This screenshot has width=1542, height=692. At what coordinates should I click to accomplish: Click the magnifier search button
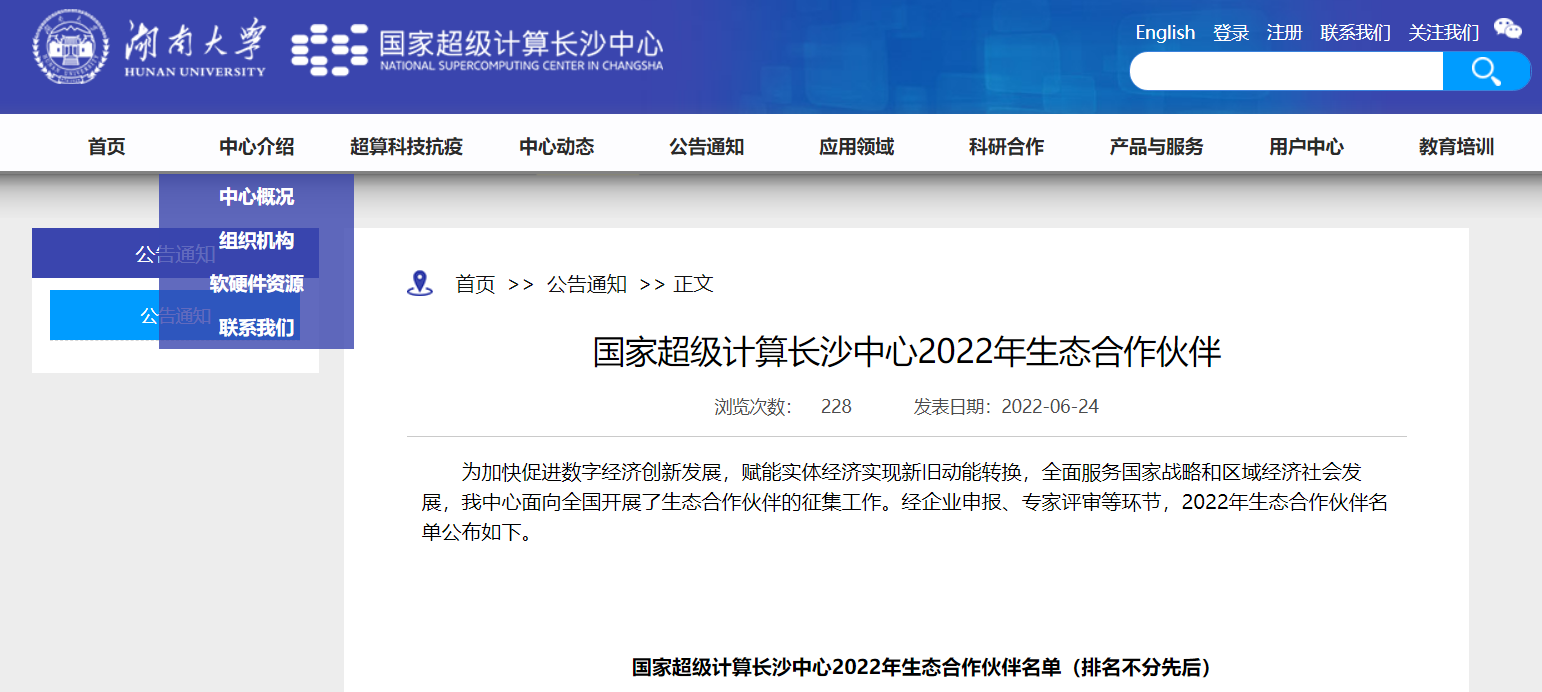(x=1486, y=71)
